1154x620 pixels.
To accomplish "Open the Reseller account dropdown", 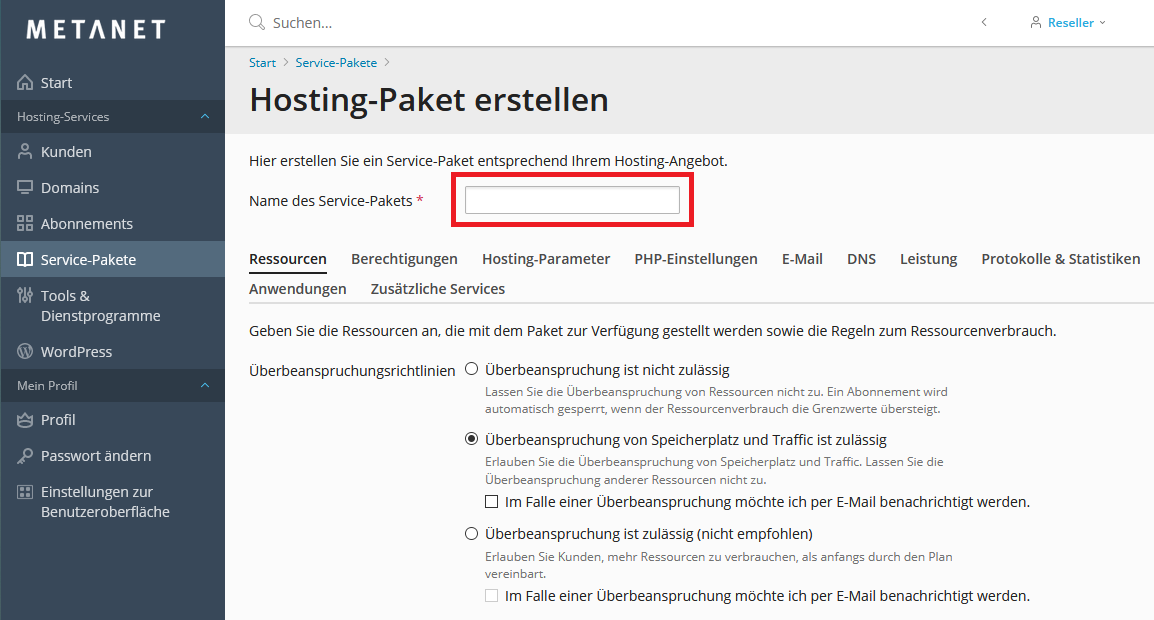I will pyautogui.click(x=1069, y=22).
